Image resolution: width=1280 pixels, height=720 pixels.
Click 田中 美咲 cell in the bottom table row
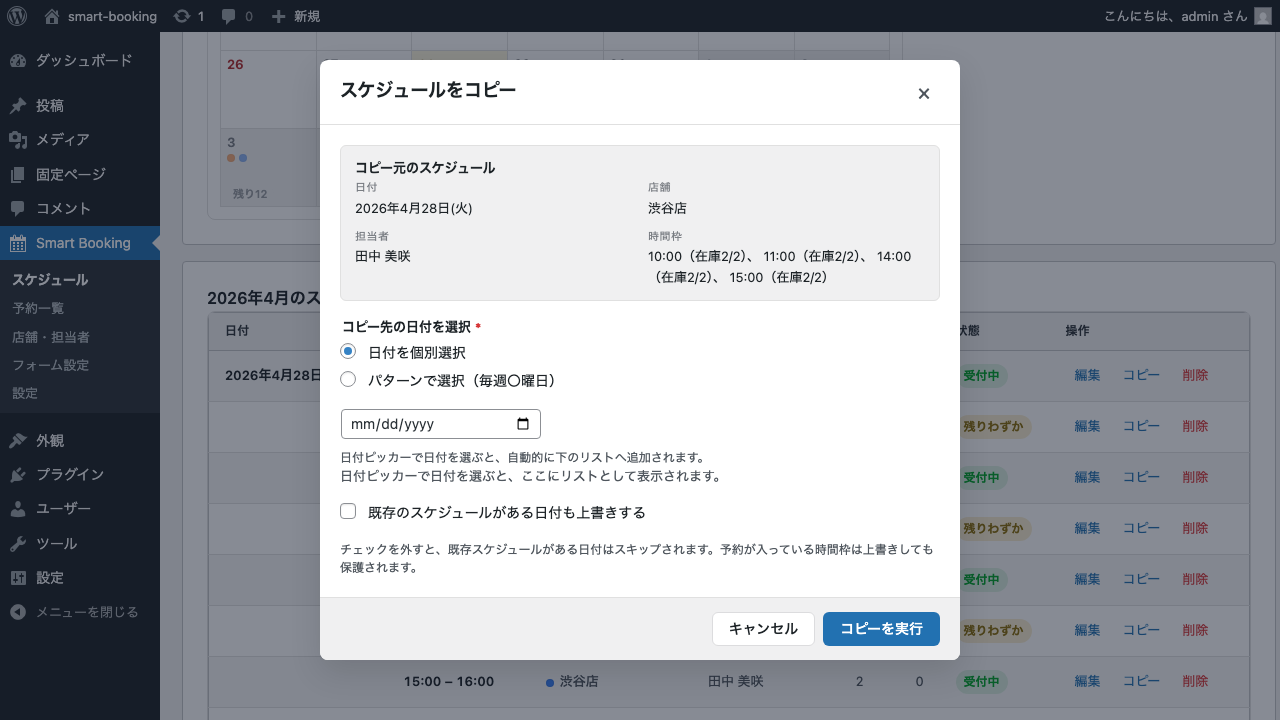pyautogui.click(x=735, y=682)
